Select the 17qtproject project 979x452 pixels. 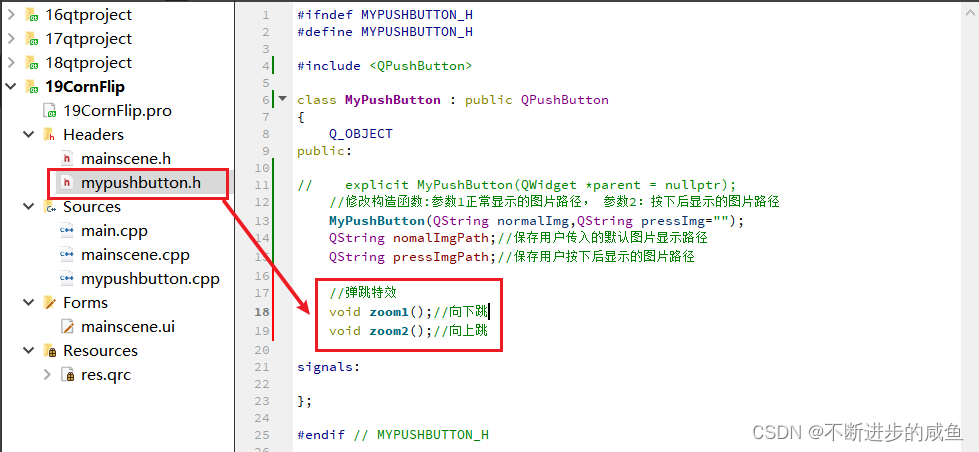[89, 39]
